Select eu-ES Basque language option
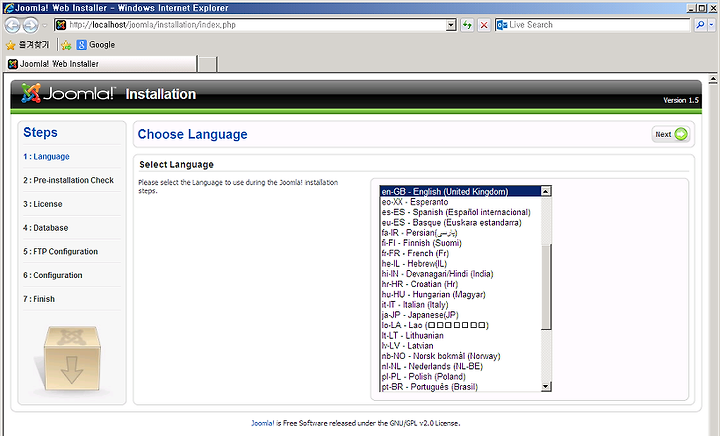This screenshot has height=436, width=720. [461, 223]
